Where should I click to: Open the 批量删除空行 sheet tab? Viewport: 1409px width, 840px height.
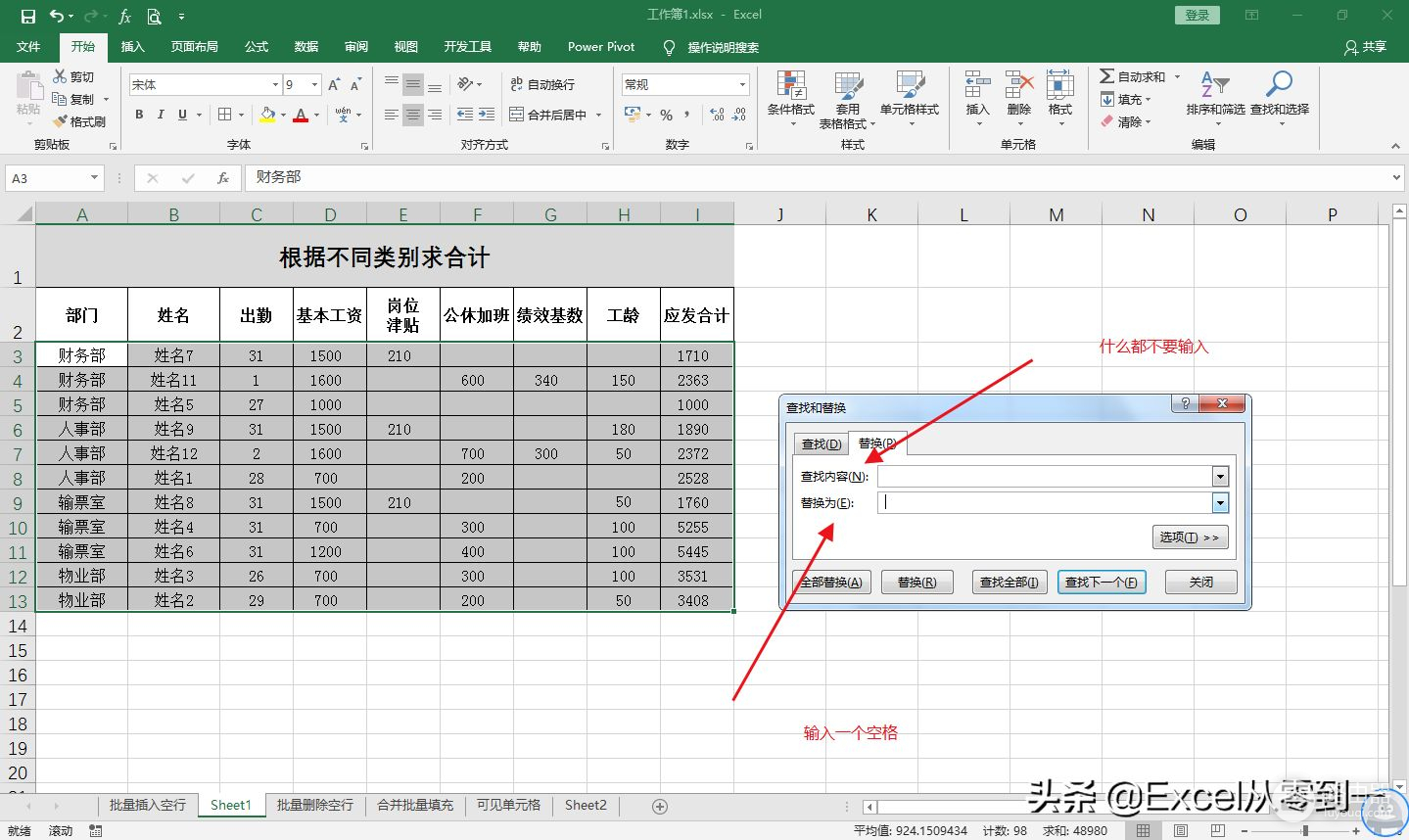click(x=314, y=805)
